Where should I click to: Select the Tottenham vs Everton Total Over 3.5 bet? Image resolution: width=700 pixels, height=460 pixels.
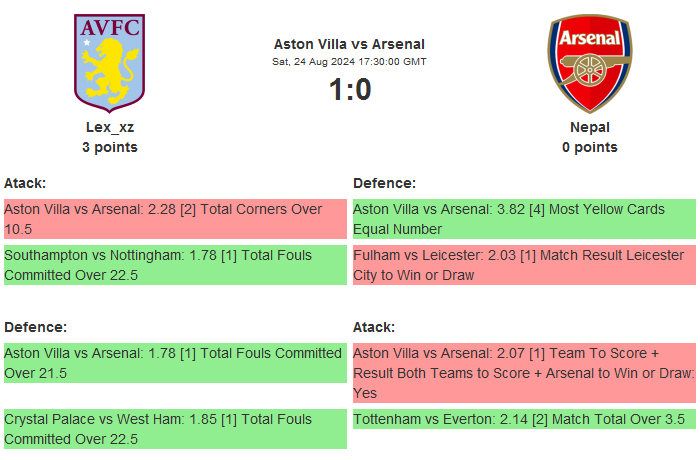pyautogui.click(x=524, y=419)
